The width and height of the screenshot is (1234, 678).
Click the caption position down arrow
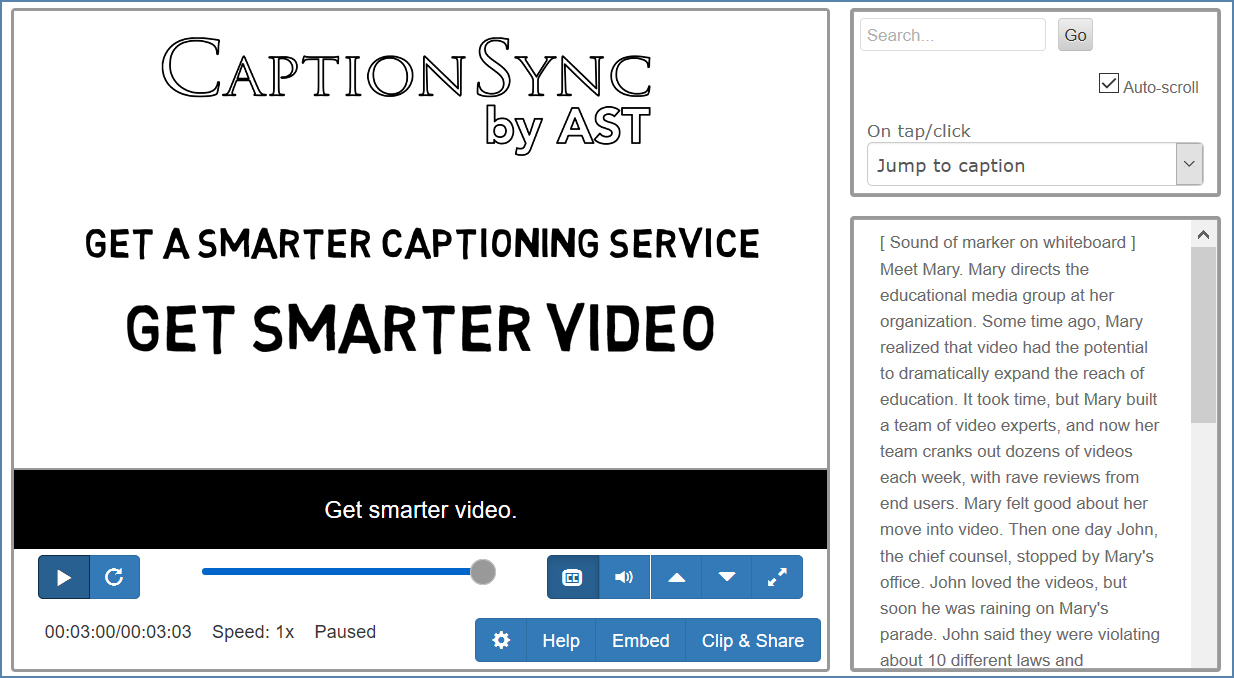726,577
